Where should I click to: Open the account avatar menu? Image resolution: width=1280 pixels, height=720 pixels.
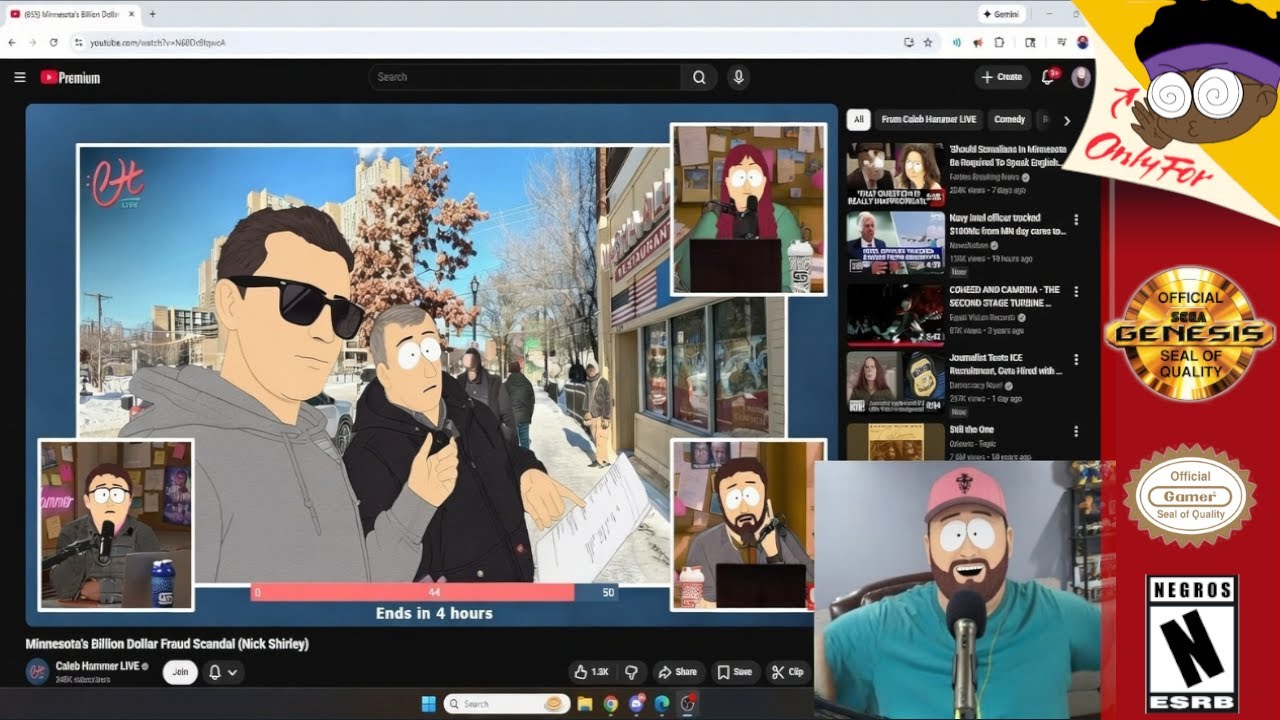[x=1080, y=77]
